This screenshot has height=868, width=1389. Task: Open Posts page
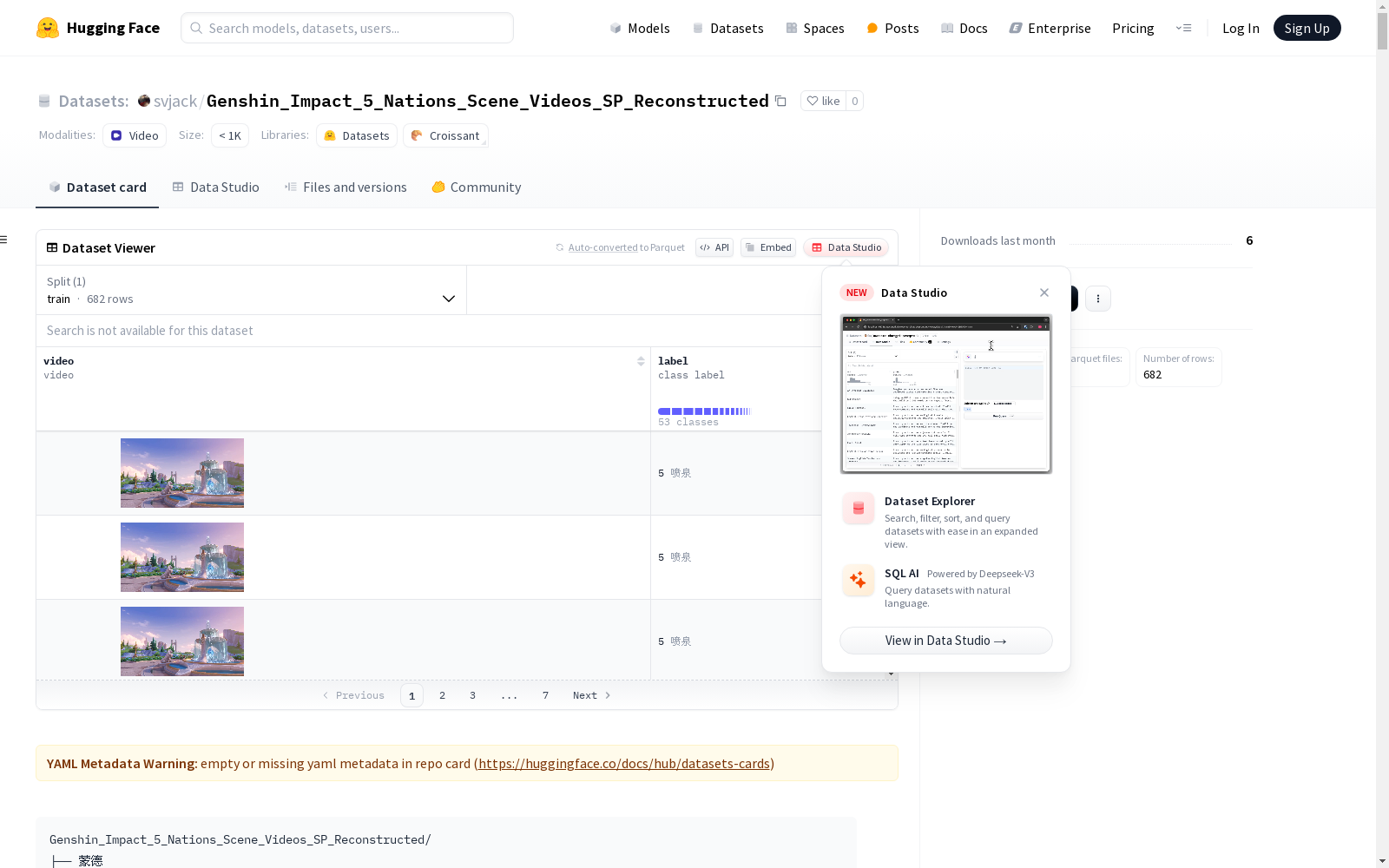(x=892, y=28)
